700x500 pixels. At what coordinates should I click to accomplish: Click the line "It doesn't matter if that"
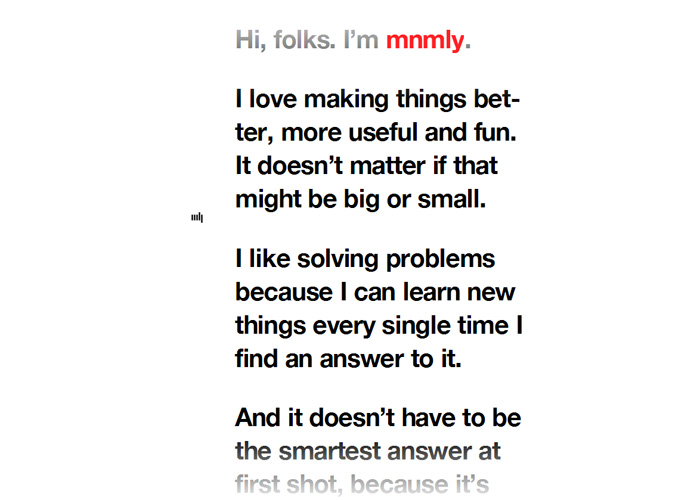tap(367, 166)
